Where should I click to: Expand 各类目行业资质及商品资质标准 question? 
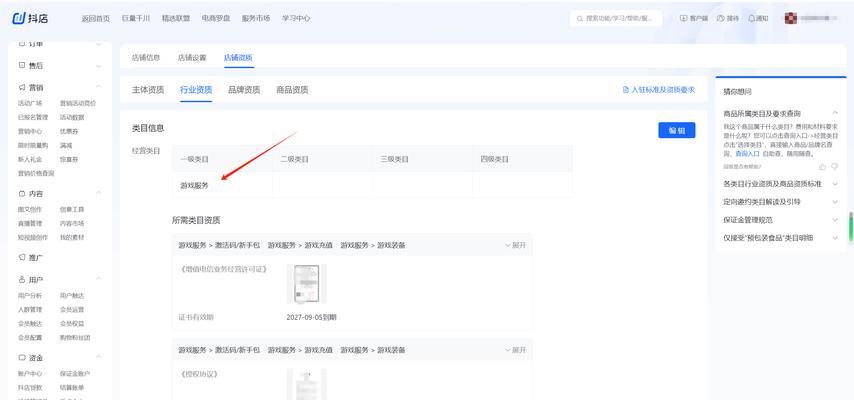[835, 184]
